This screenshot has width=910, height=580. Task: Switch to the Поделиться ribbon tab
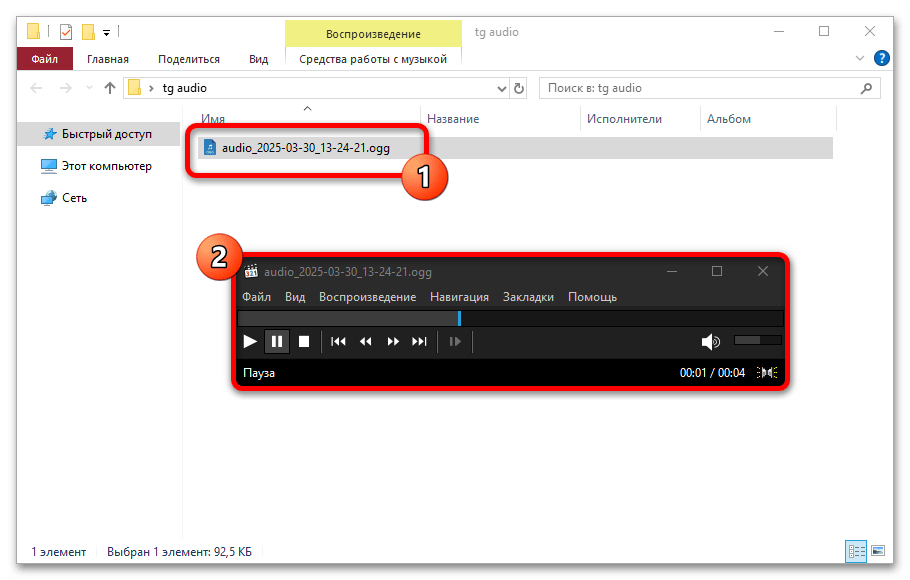pos(189,59)
